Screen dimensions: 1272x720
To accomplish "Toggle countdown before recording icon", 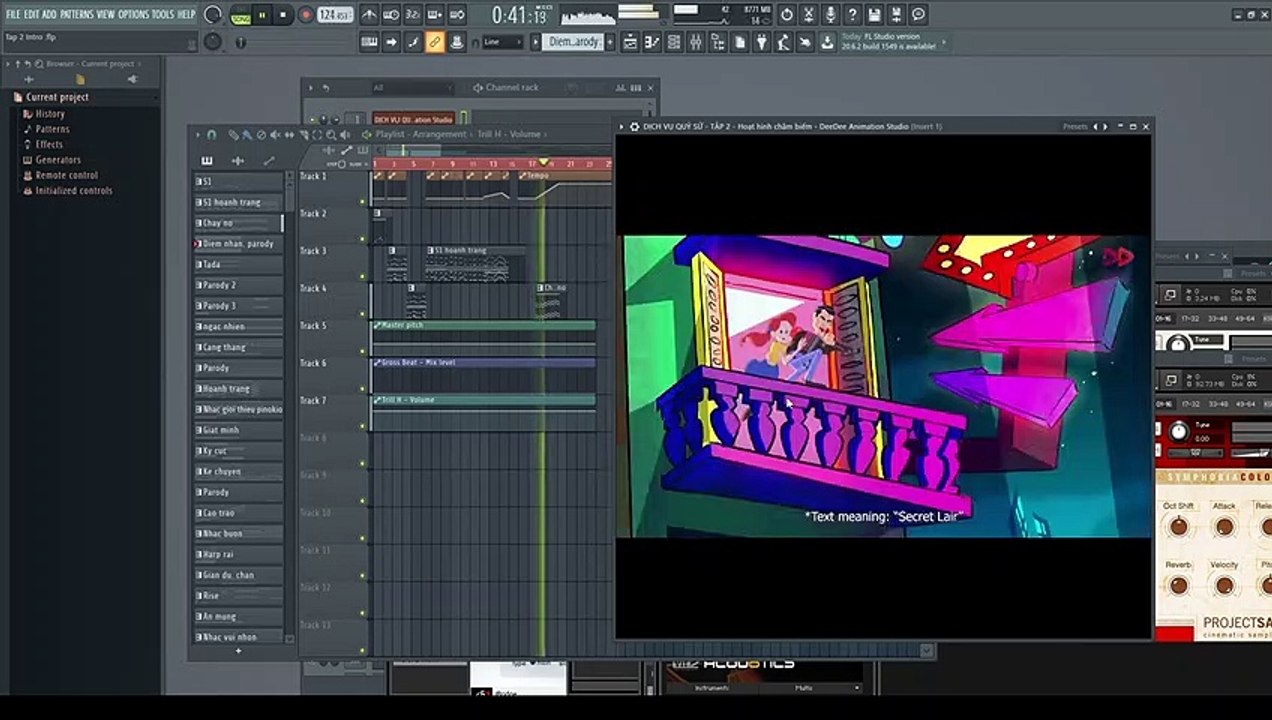I will coord(413,15).
